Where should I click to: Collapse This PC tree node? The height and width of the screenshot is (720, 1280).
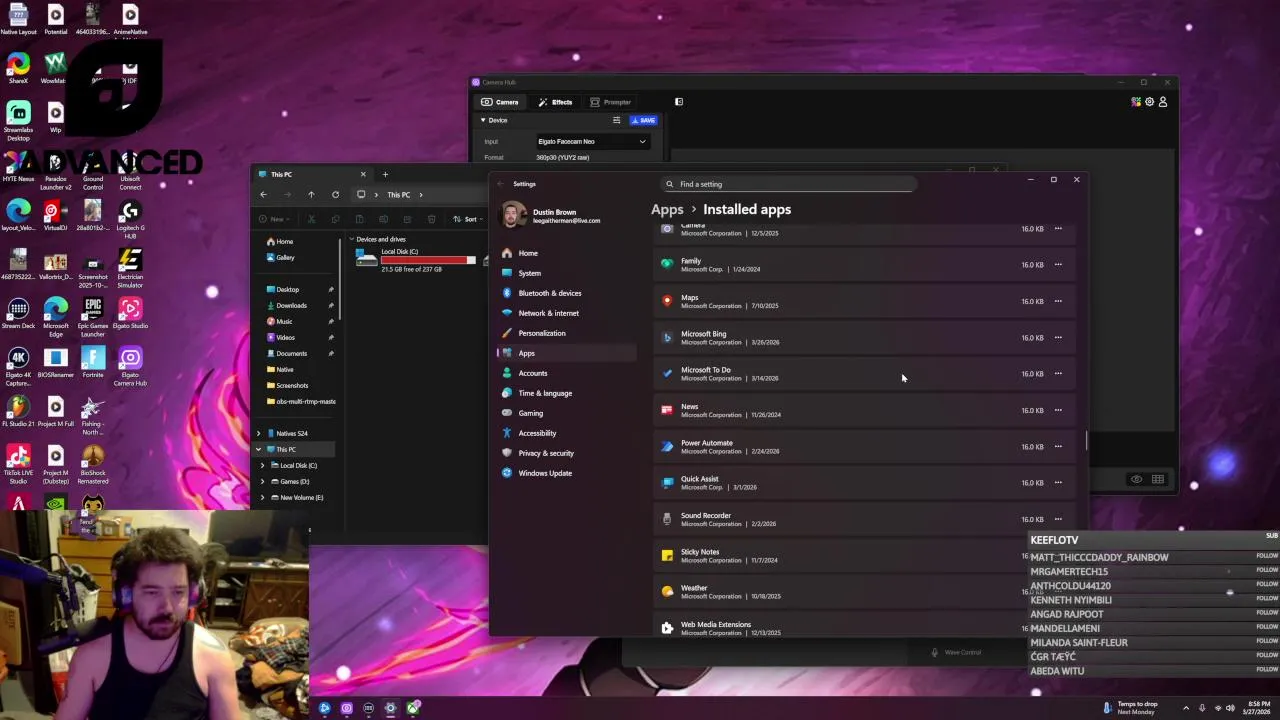click(259, 449)
